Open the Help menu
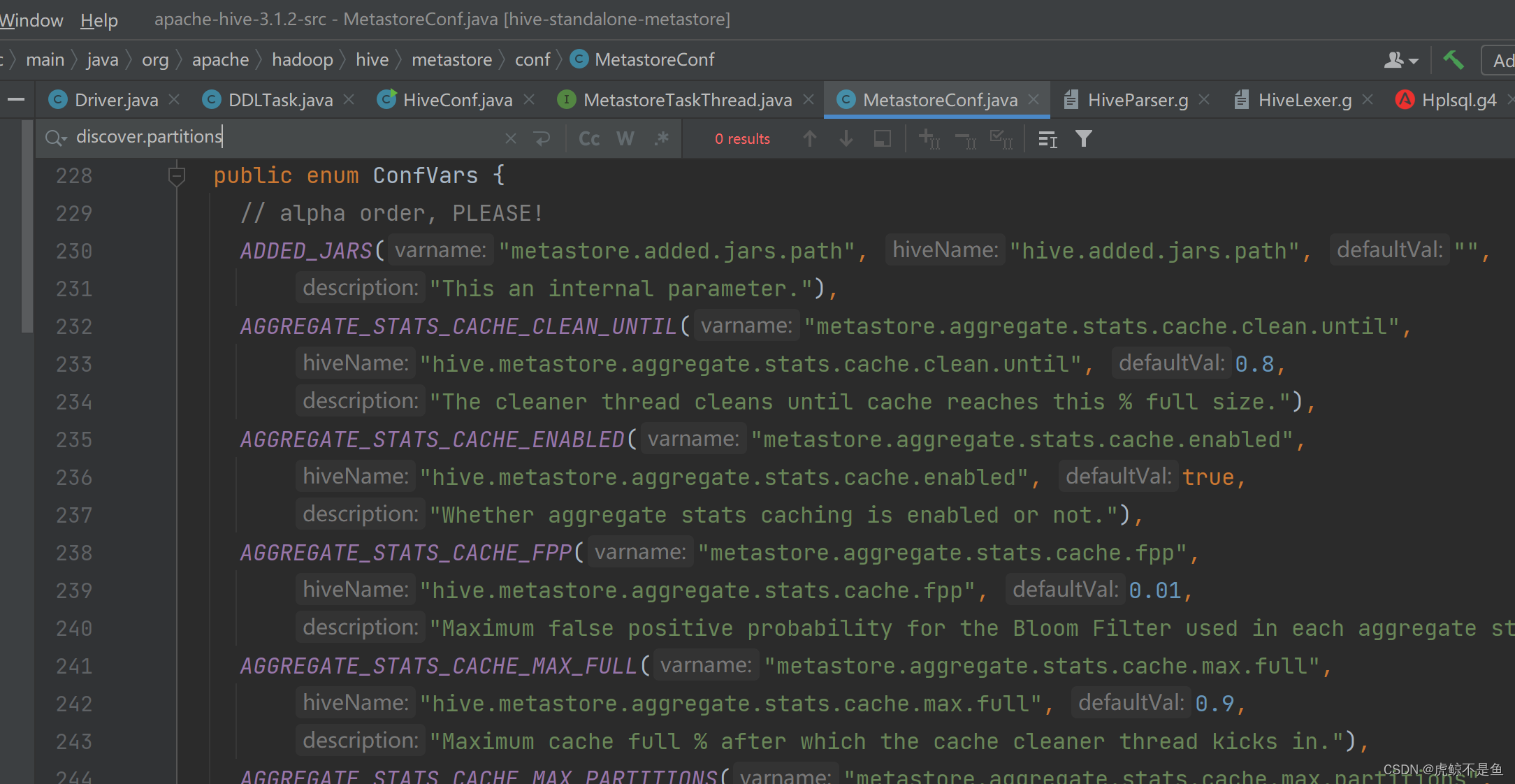1515x784 pixels. pos(99,20)
